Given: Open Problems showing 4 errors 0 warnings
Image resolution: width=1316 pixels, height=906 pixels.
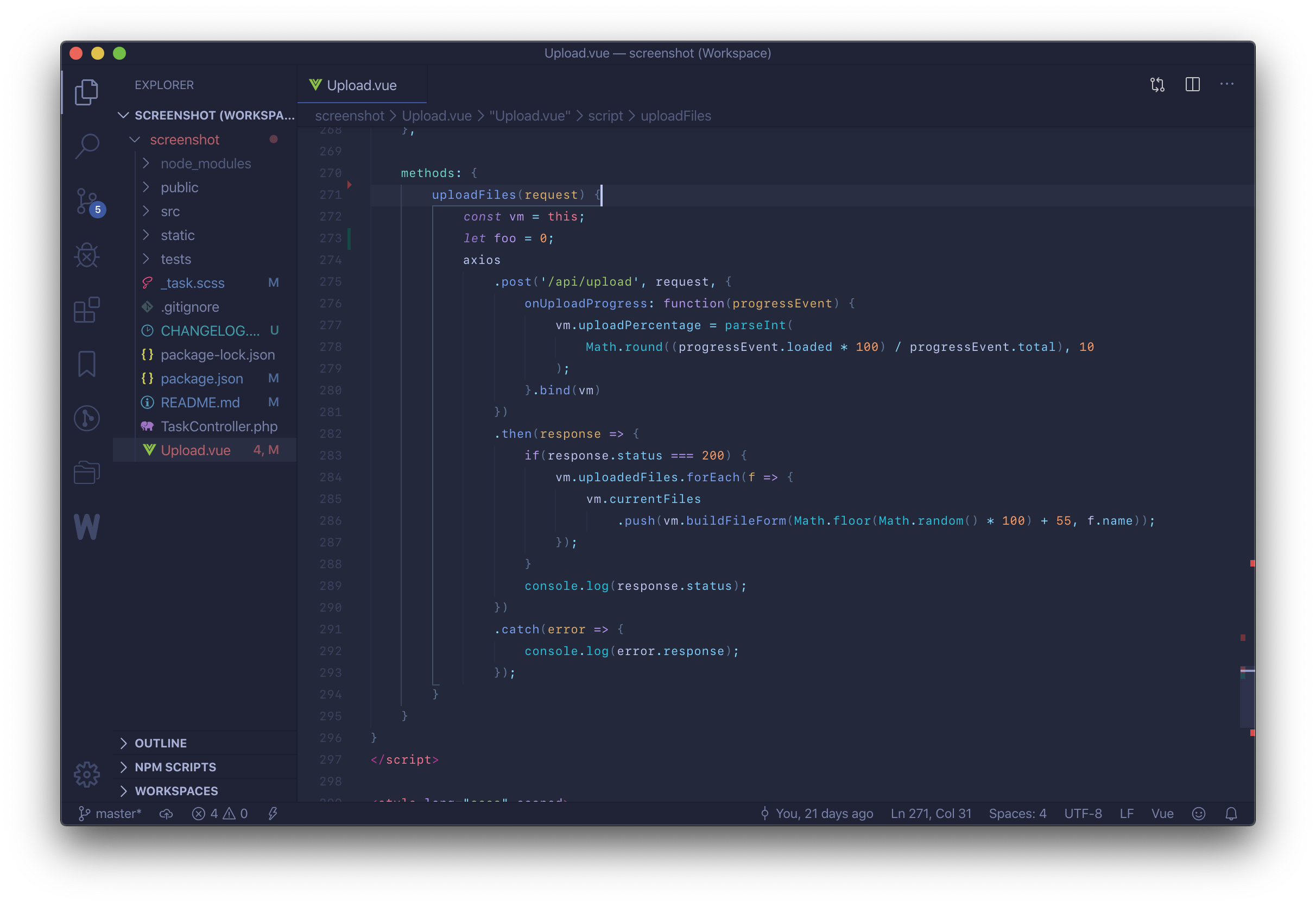Looking at the screenshot, I should [220, 814].
